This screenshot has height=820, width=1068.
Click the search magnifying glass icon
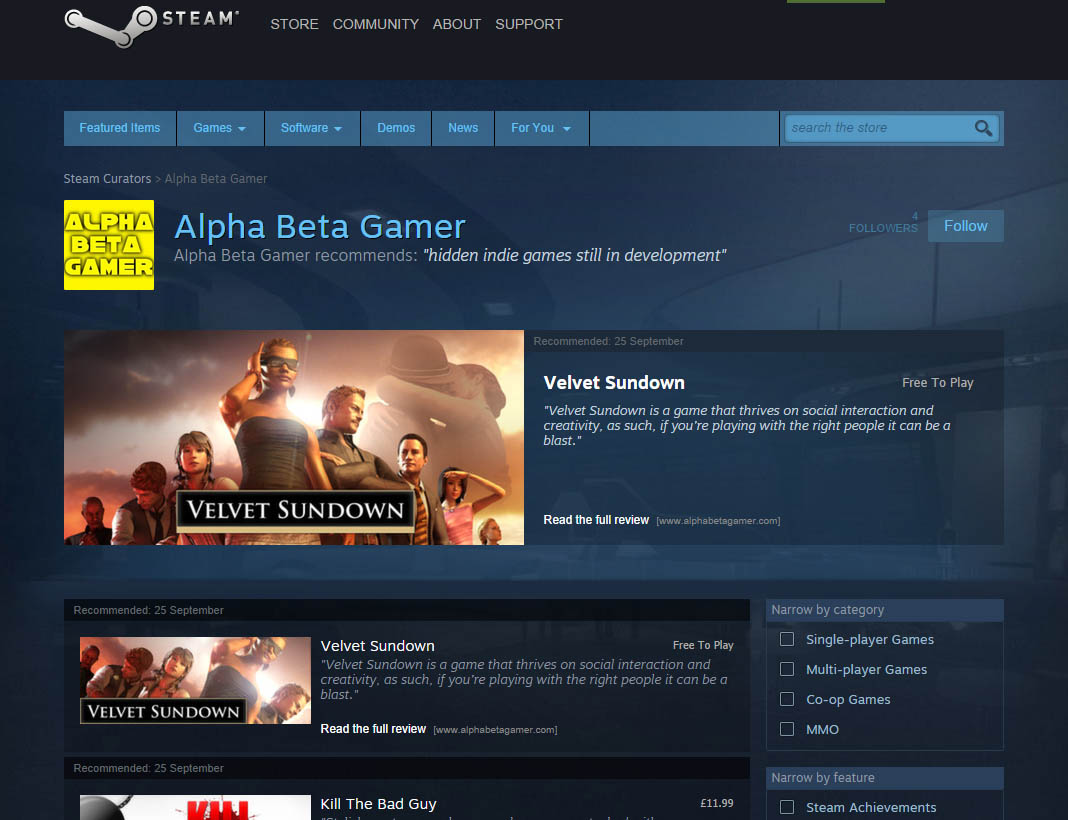pyautogui.click(x=983, y=128)
